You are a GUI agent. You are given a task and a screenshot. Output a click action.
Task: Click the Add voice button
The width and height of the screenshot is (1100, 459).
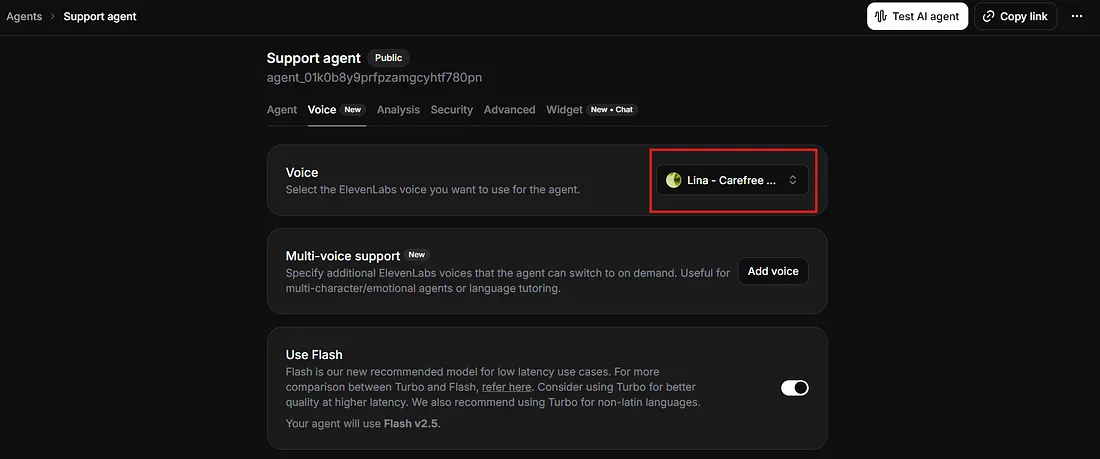[773, 271]
